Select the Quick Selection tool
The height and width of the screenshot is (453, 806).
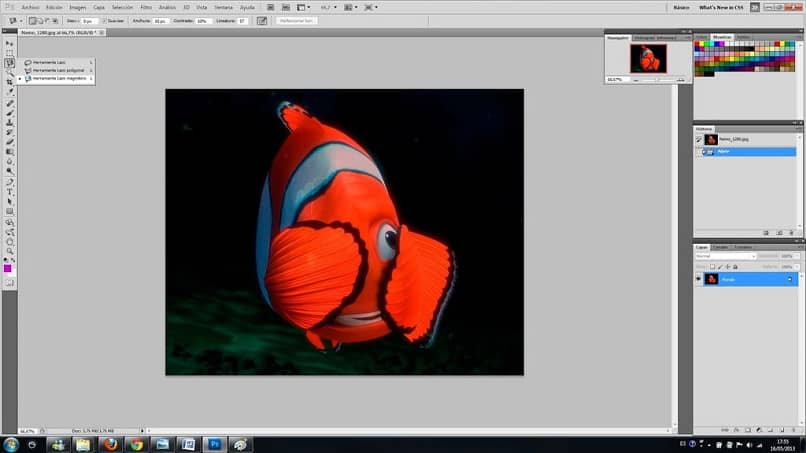pos(10,73)
